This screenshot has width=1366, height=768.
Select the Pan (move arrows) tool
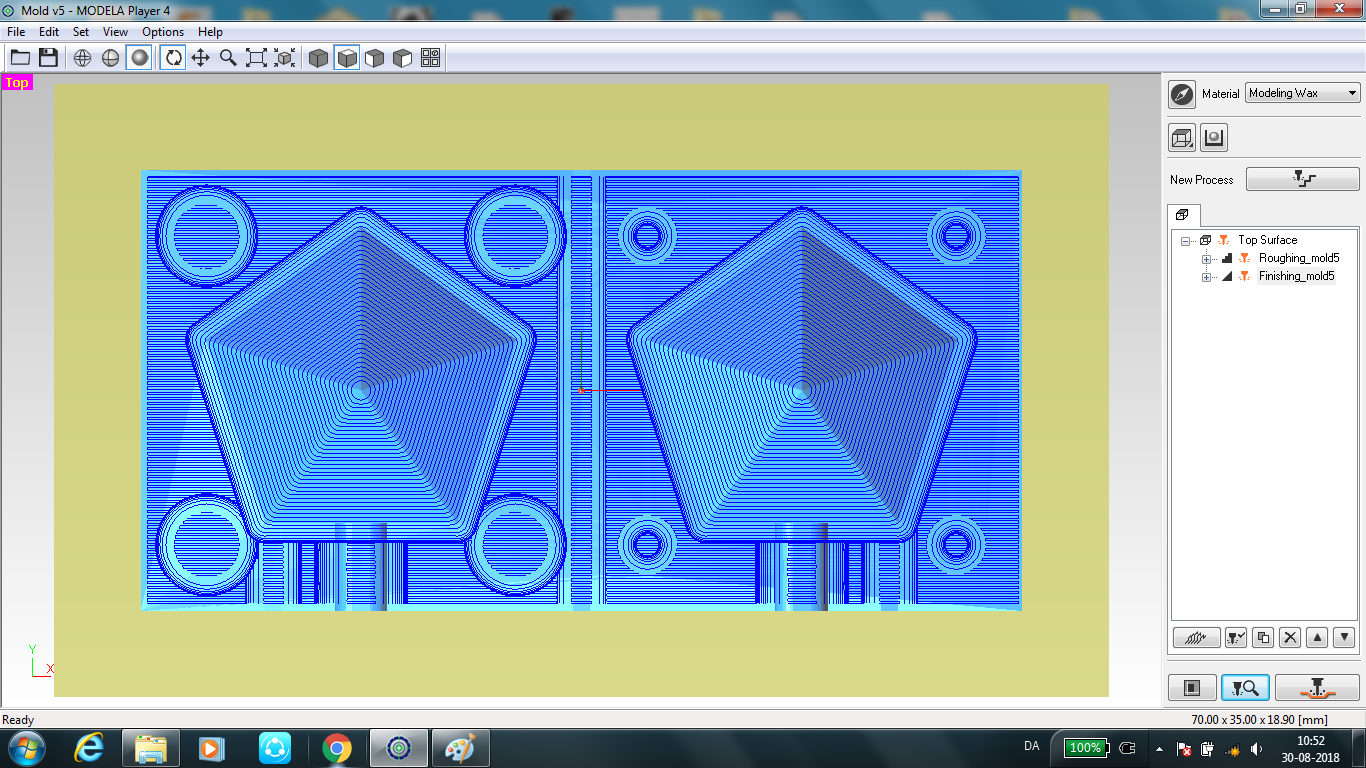[201, 58]
